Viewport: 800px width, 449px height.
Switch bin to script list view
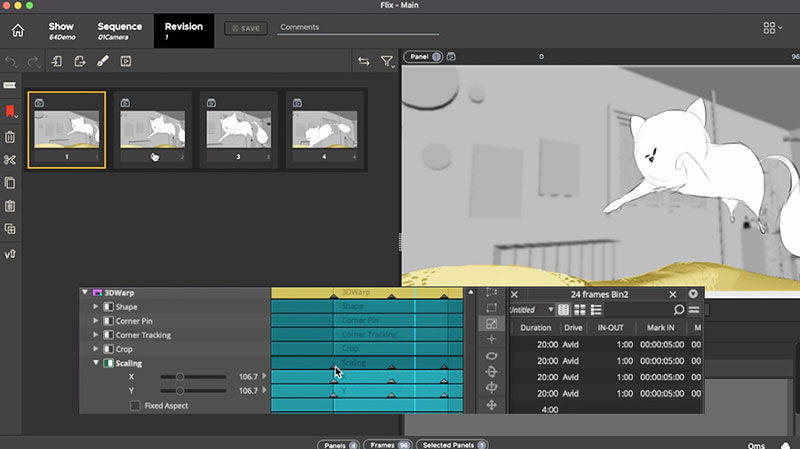(x=596, y=310)
